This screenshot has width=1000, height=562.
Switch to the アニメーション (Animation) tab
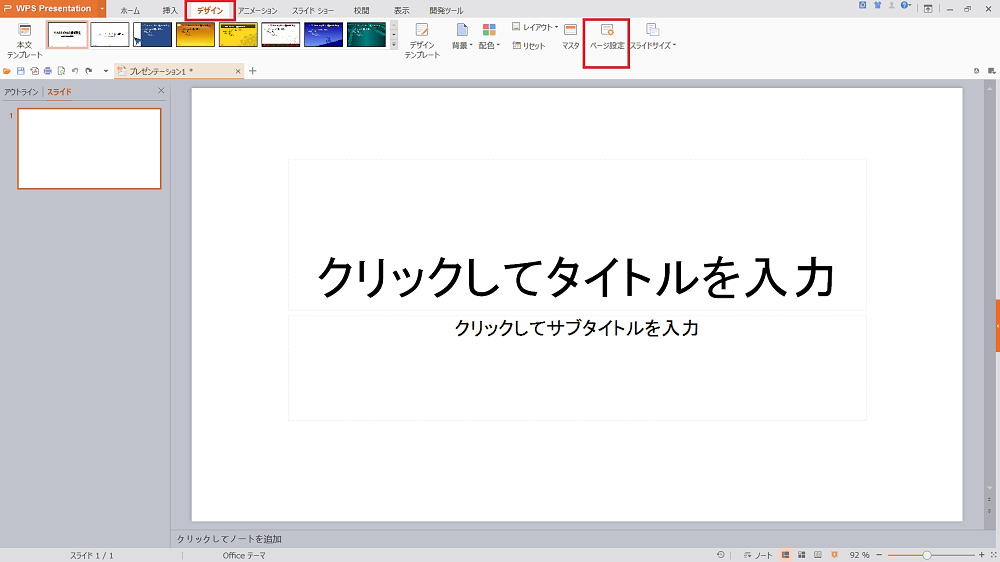point(258,11)
